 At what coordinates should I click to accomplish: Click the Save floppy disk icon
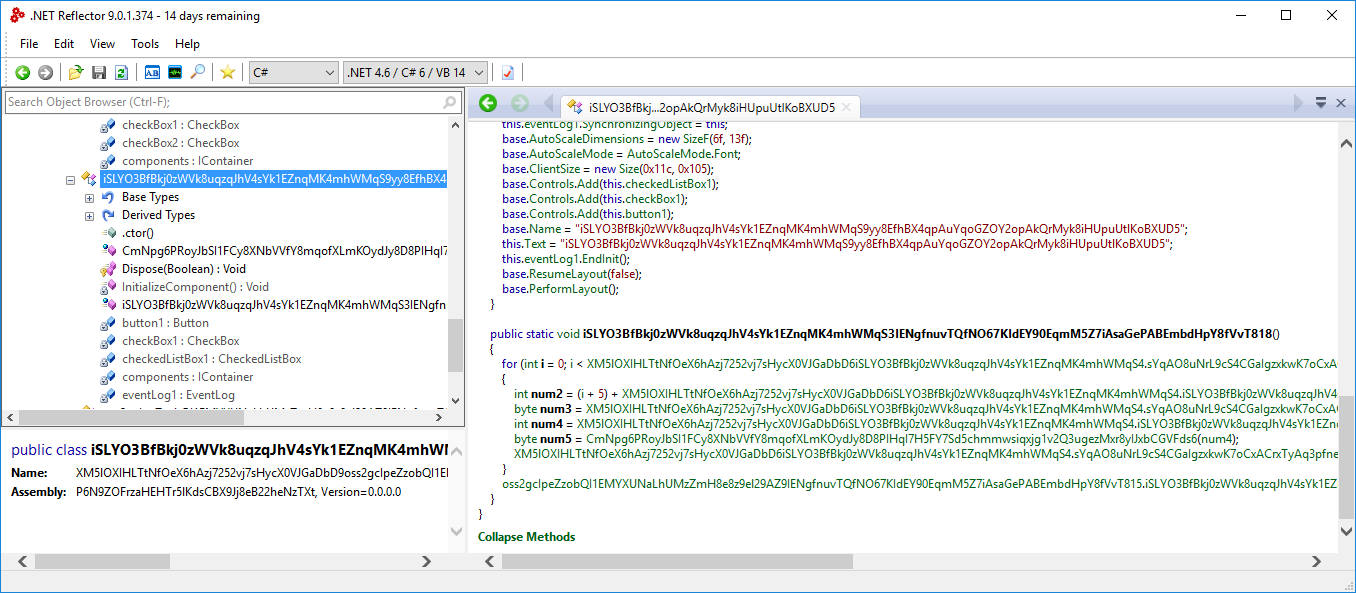pos(99,72)
